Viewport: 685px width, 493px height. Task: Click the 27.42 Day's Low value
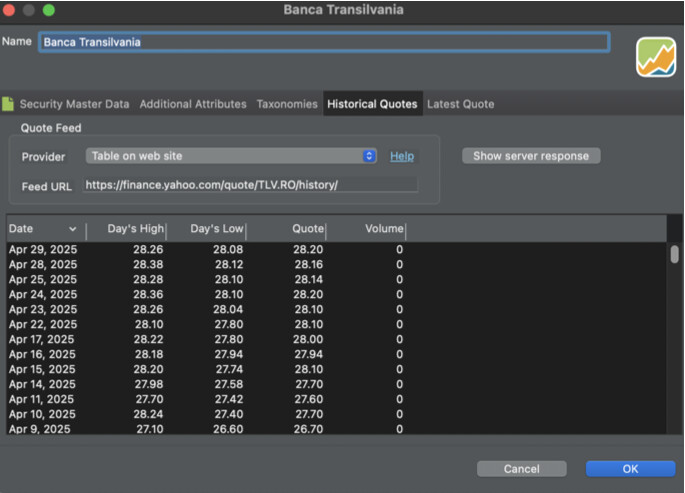(x=229, y=399)
